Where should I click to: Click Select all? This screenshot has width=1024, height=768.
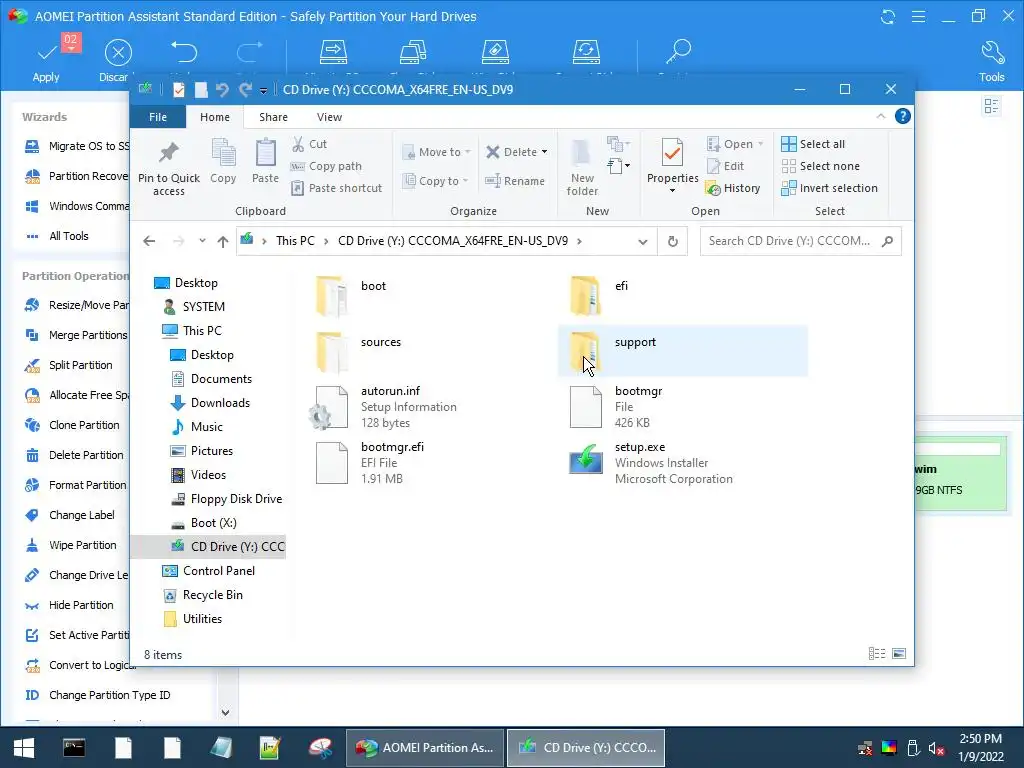point(814,144)
